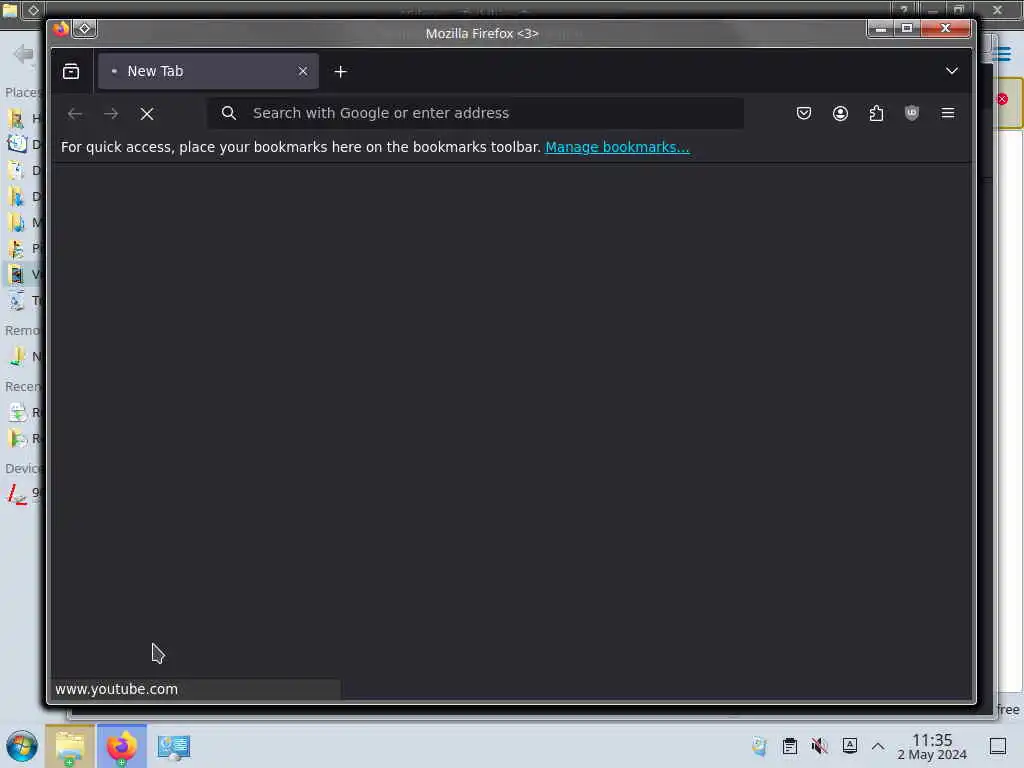Click the magnifier icon in the address bar
Screen dimensions: 1024x768
229,113
